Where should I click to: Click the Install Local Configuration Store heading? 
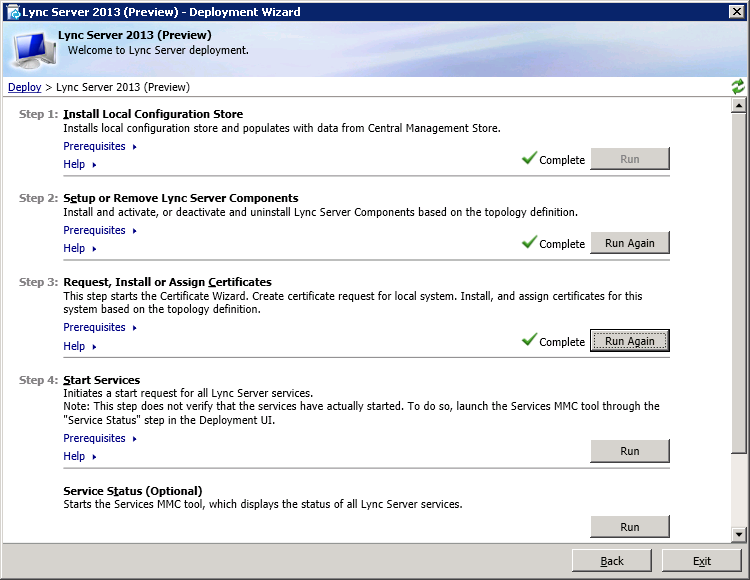[x=153, y=114]
